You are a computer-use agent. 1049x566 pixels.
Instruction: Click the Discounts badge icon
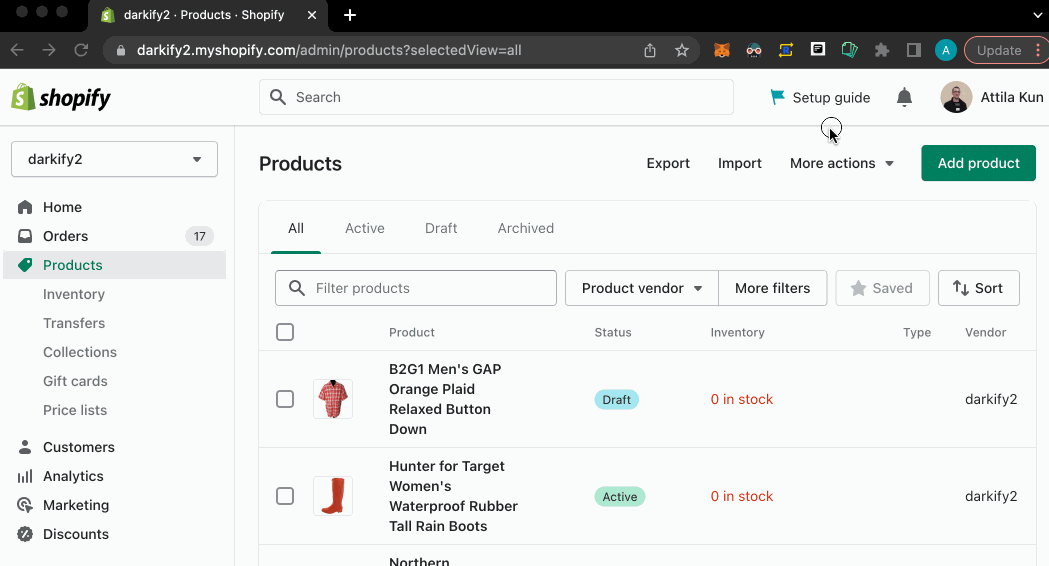pyautogui.click(x=25, y=534)
